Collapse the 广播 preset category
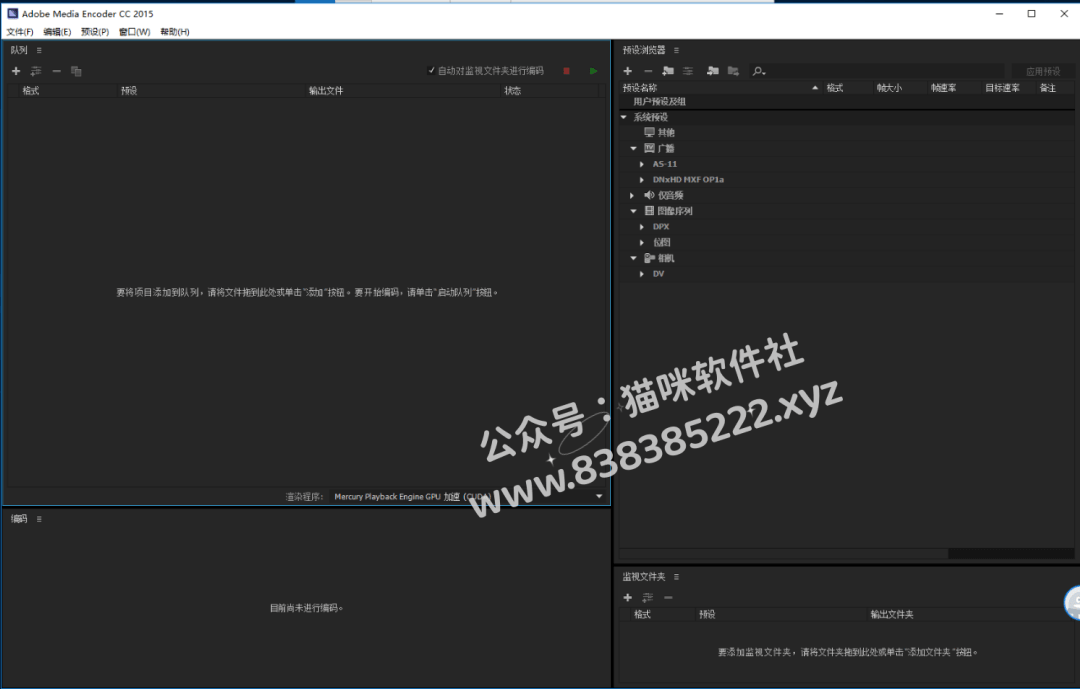The image size is (1080, 689). coord(633,148)
